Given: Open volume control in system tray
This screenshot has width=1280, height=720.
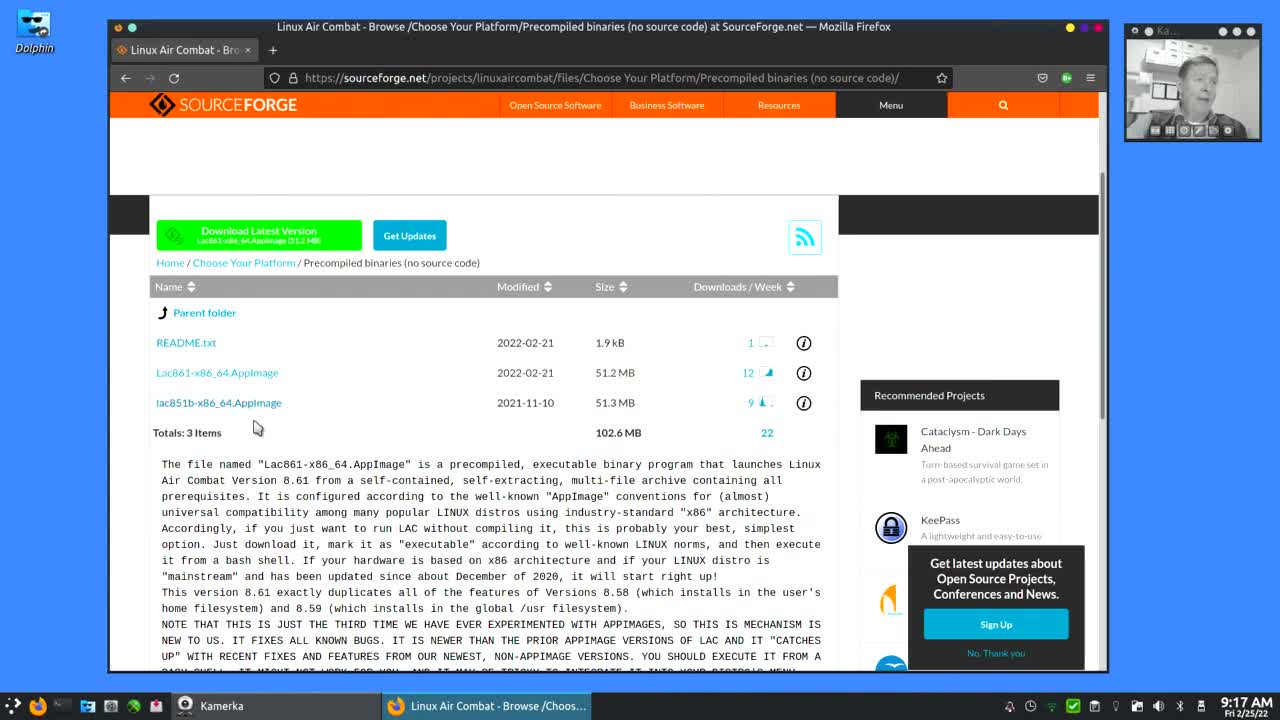Looking at the screenshot, I should point(1158,706).
